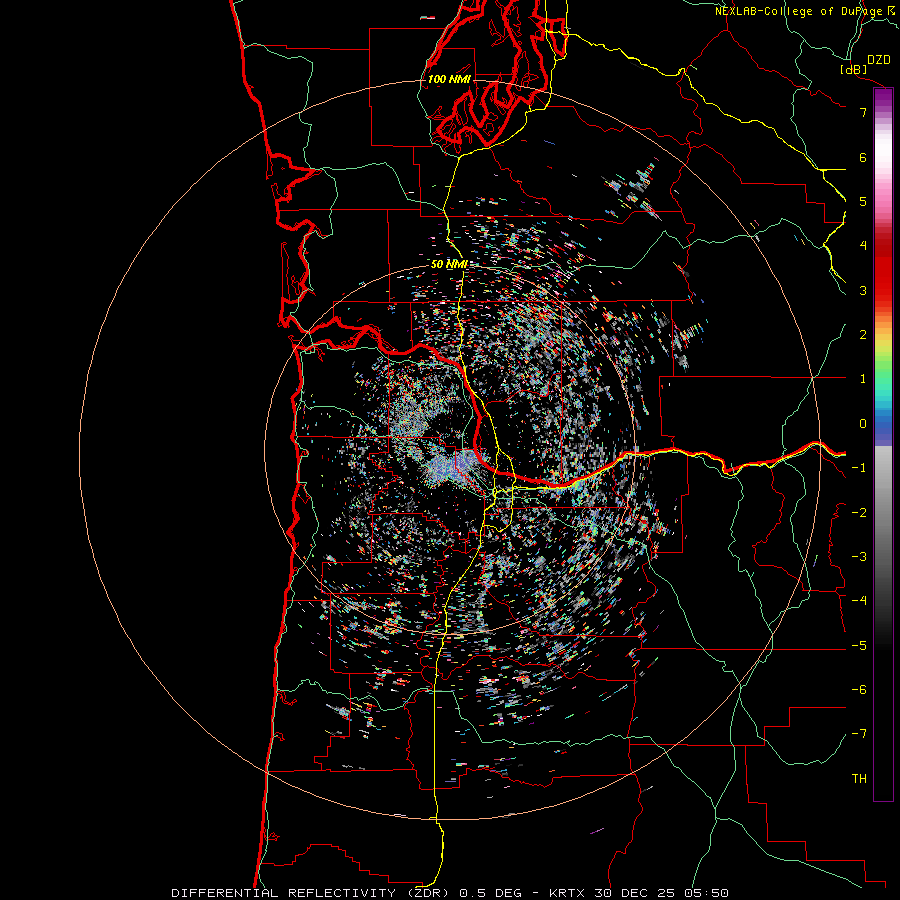Viewport: 900px width, 900px height.
Task: Click the 4 value on the color scale
Action: 863,246
